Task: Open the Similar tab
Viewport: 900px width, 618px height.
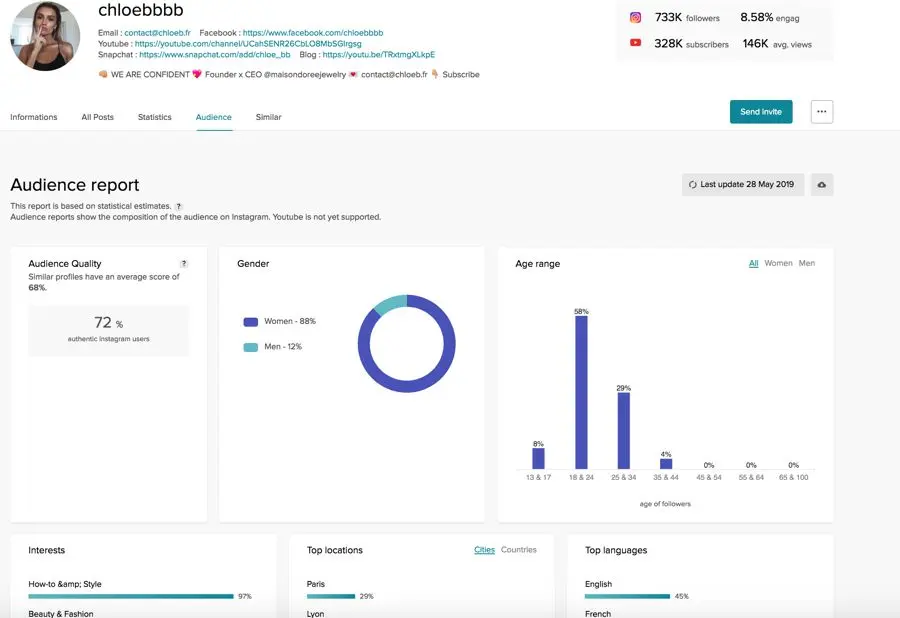Action: (268, 117)
